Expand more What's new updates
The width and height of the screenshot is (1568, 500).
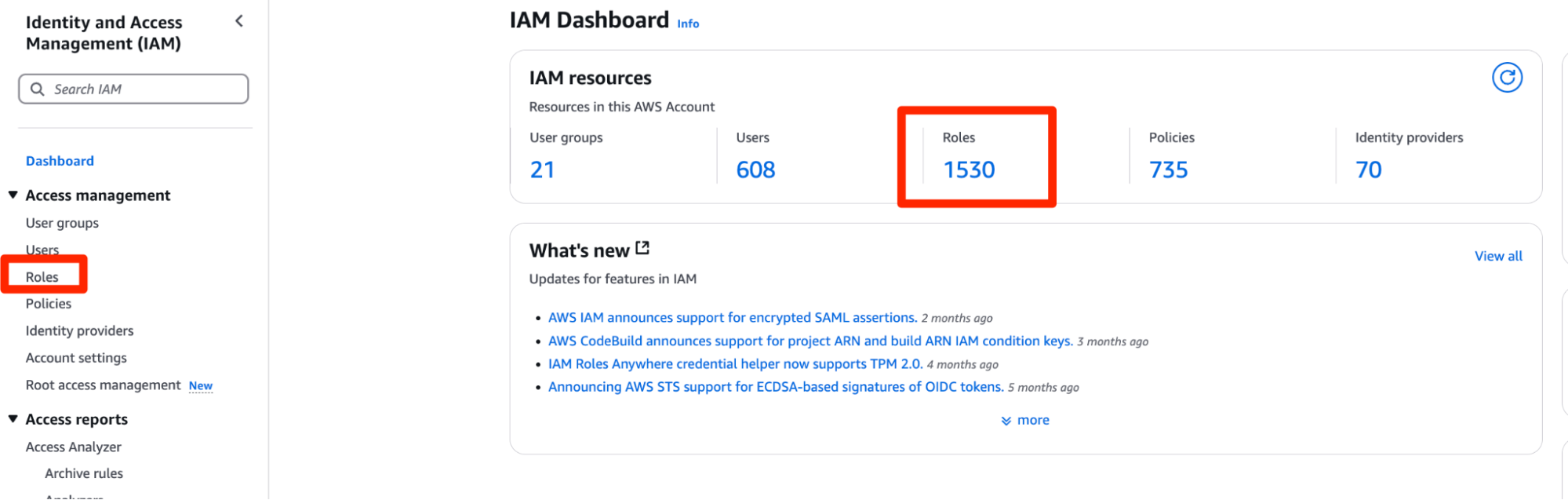[x=1032, y=421]
